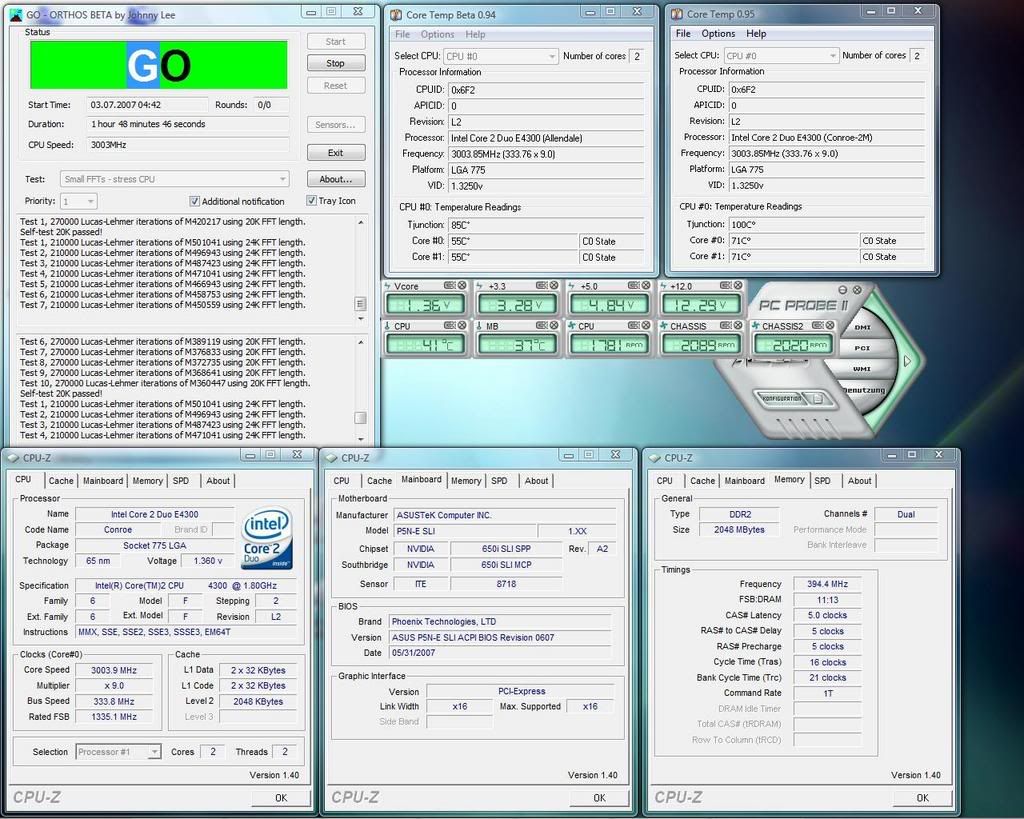
Task: Click the Start Time field showing 03.07.2007 04:42
Action: point(147,104)
